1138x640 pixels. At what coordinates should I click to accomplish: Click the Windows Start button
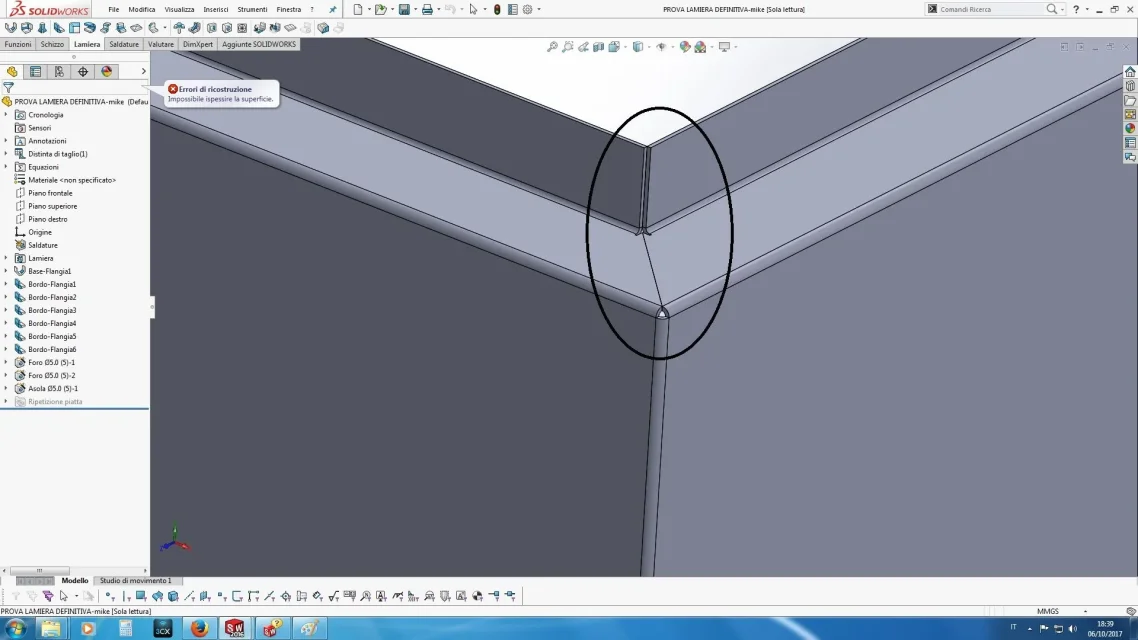pos(16,628)
